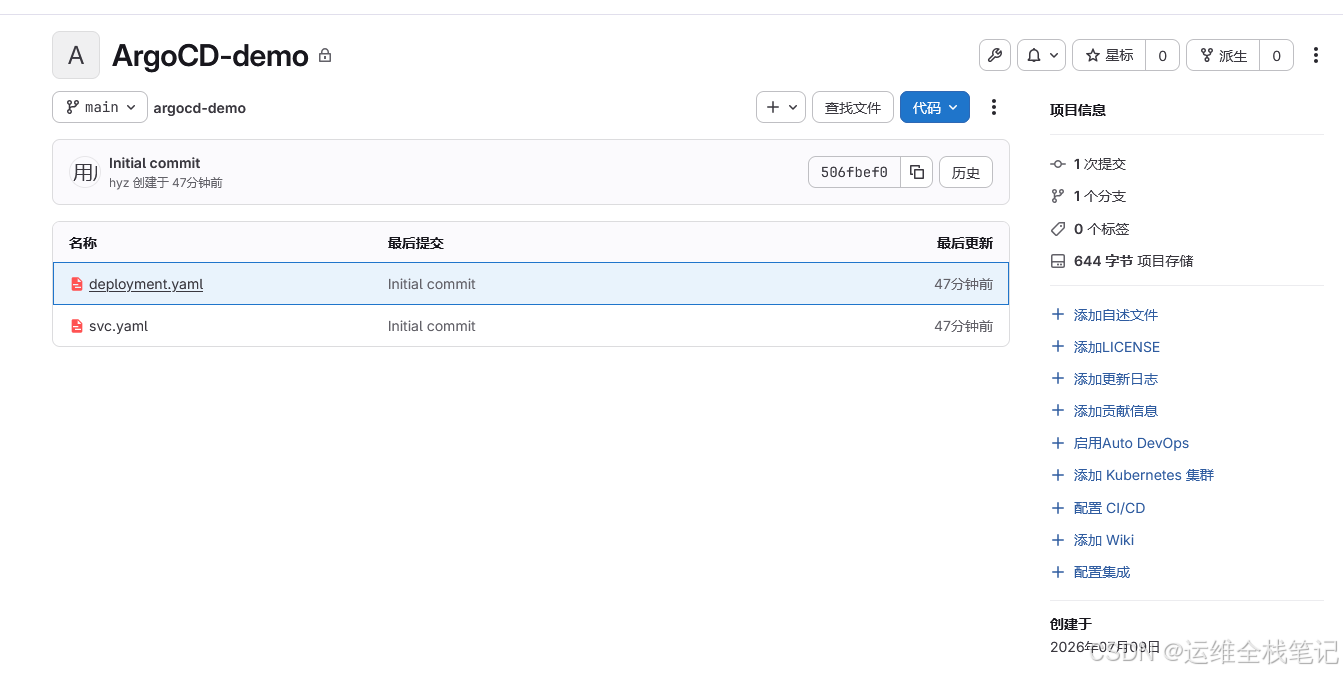Click 启用Auto DevOps link
1343x674 pixels.
[1132, 443]
